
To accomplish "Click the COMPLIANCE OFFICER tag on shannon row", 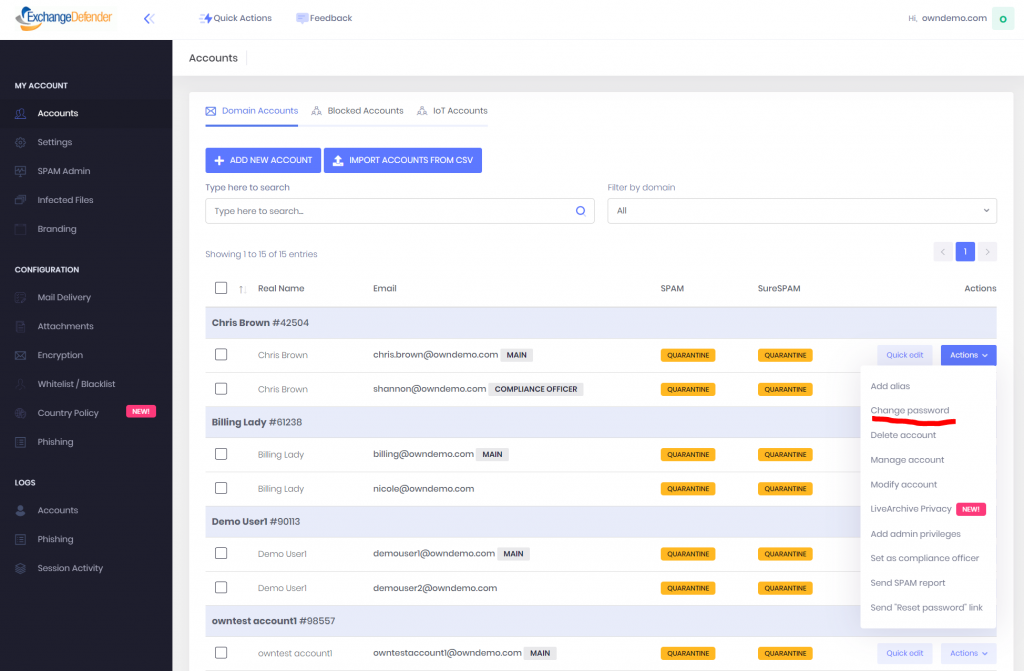I will point(536,389).
